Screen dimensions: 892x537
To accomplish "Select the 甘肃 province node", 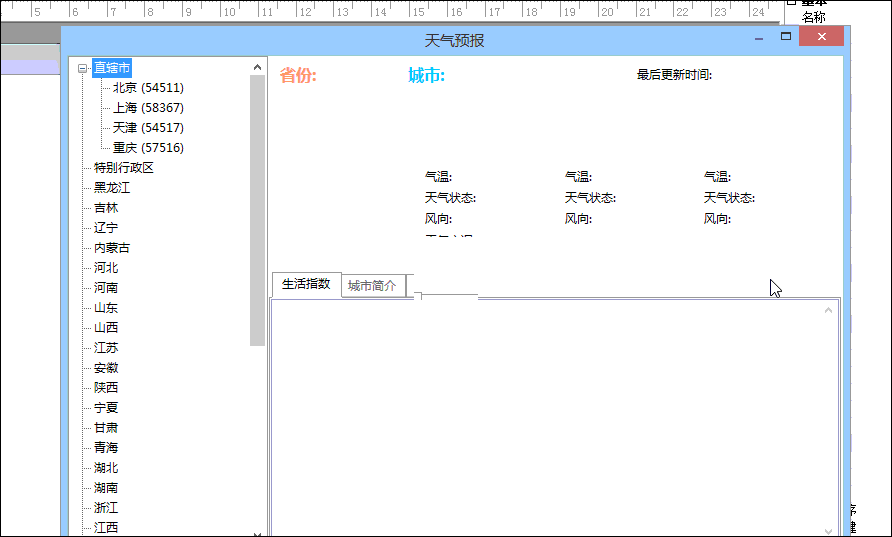I will pyautogui.click(x=106, y=428).
